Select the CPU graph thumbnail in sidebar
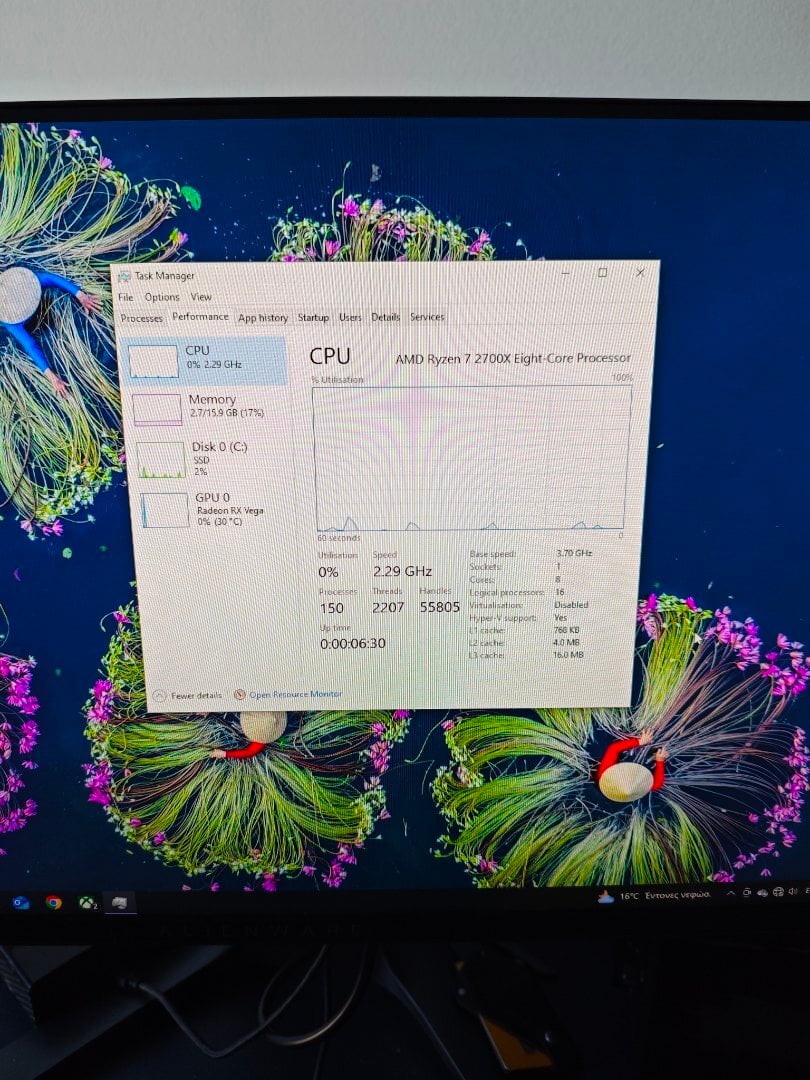This screenshot has height=1080, width=810. [153, 361]
